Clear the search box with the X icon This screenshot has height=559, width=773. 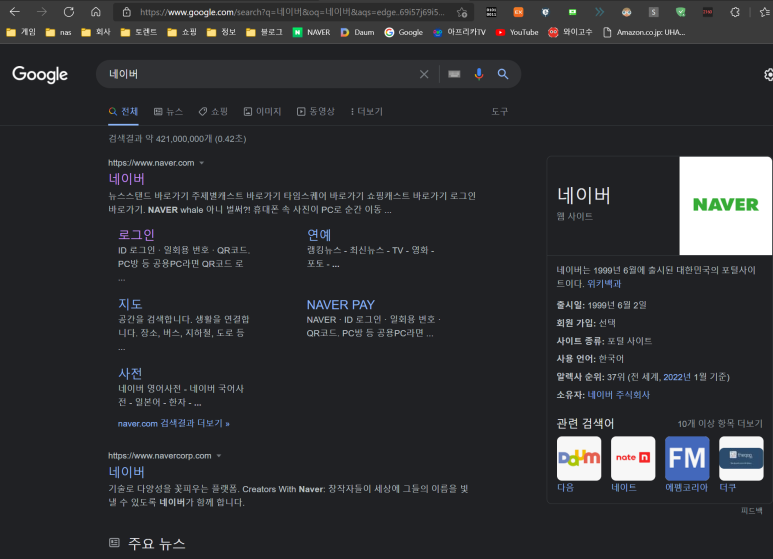pyautogui.click(x=424, y=74)
